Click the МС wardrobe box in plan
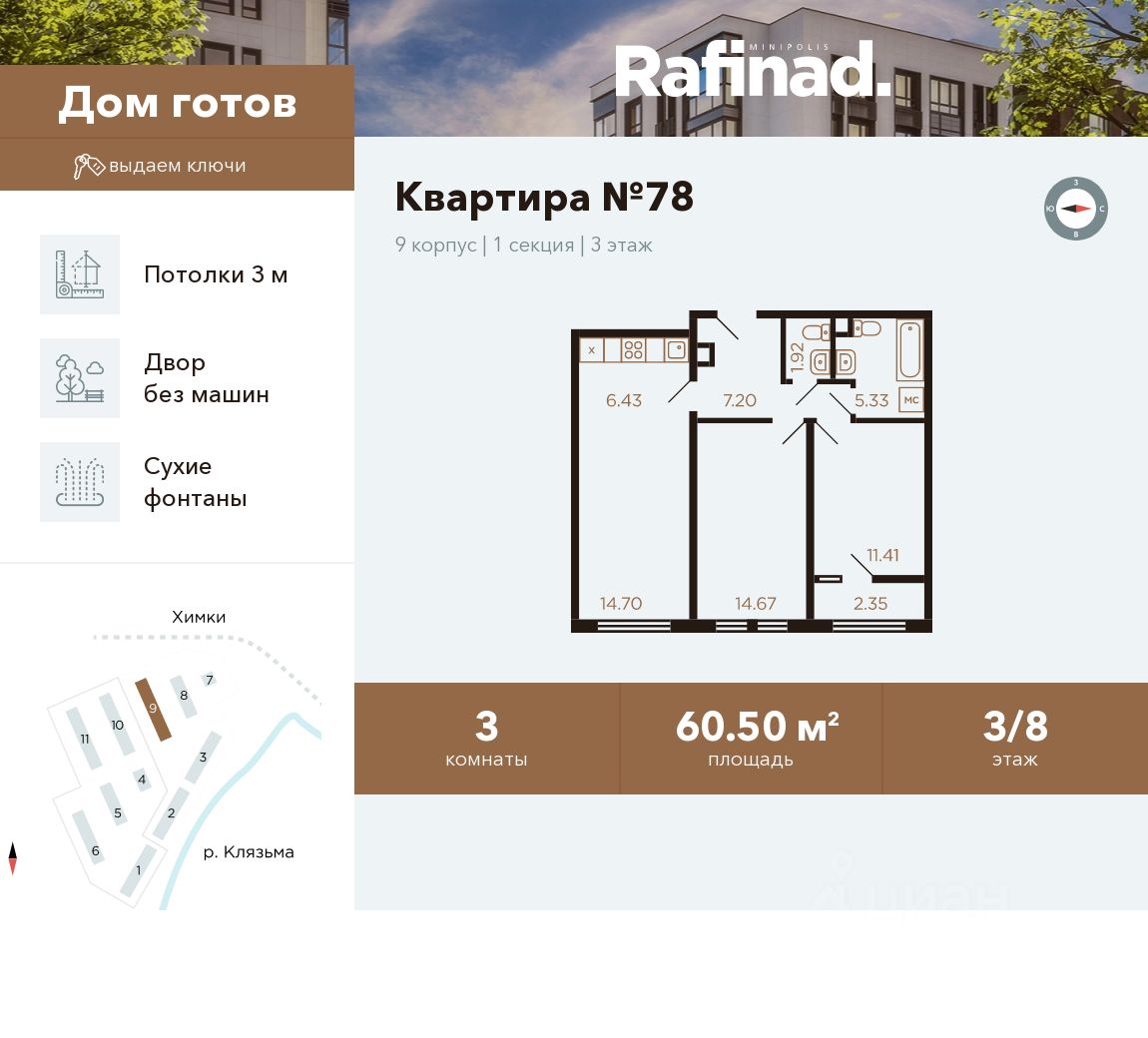 [x=910, y=399]
